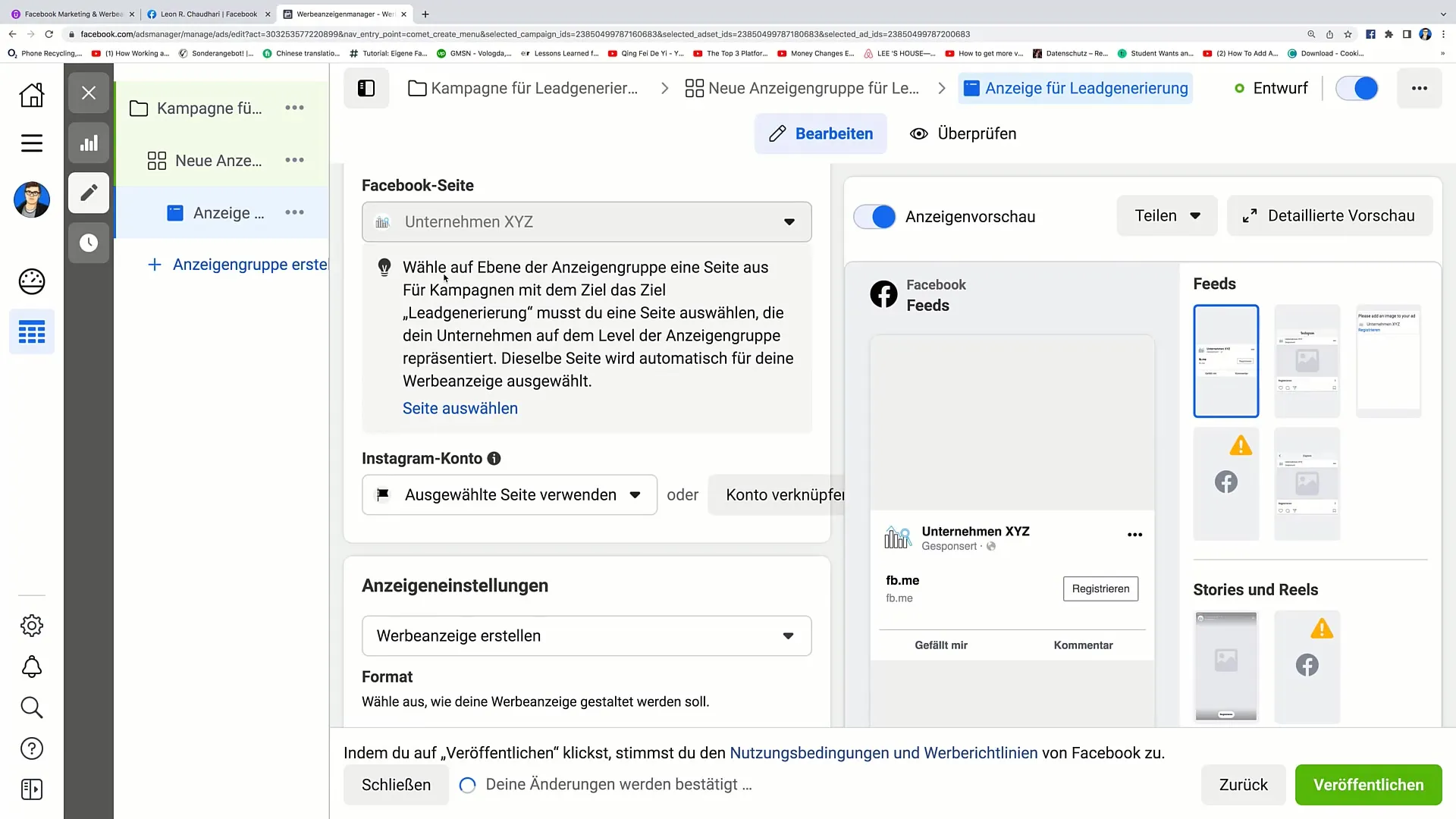
Task: Go to Kampagne für Leadgenerier... breadcrumb
Action: point(523,88)
